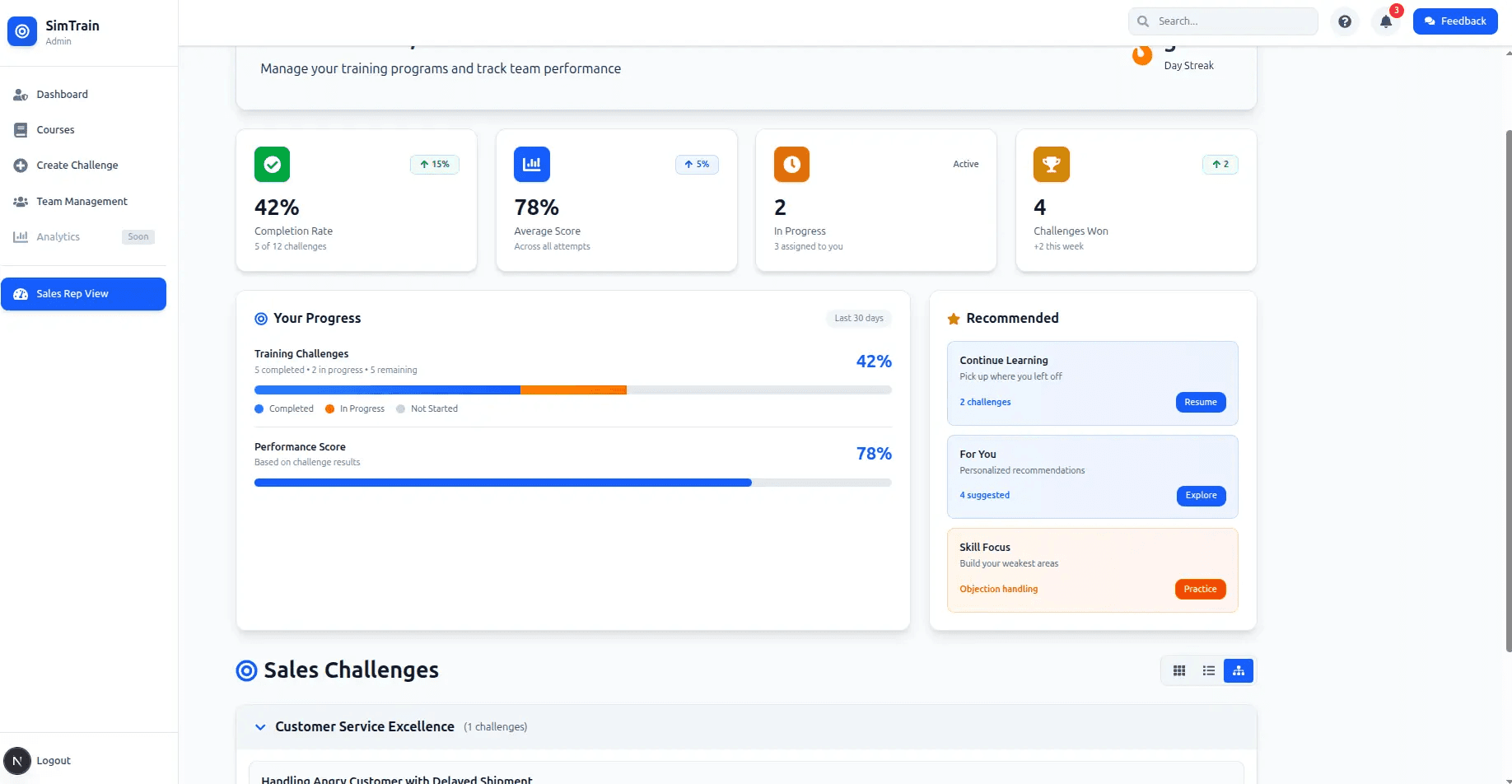Click the Performance Score progress bar

tap(572, 482)
